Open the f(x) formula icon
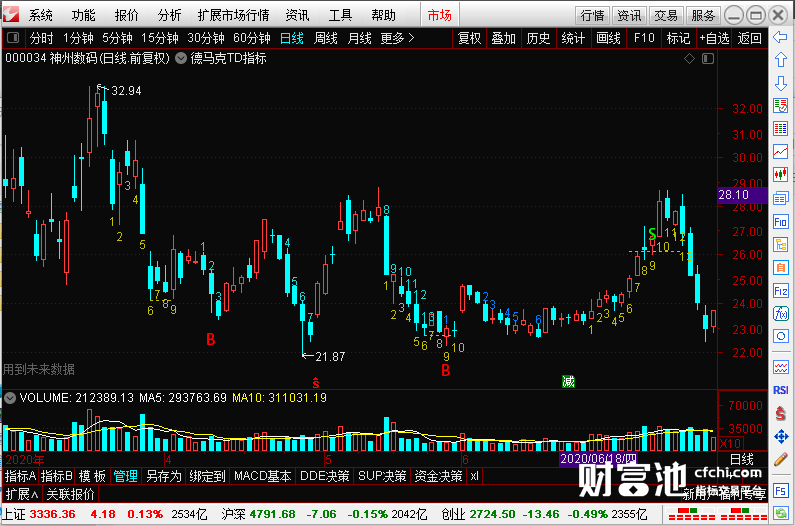The height and width of the screenshot is (526, 795). pos(780,313)
